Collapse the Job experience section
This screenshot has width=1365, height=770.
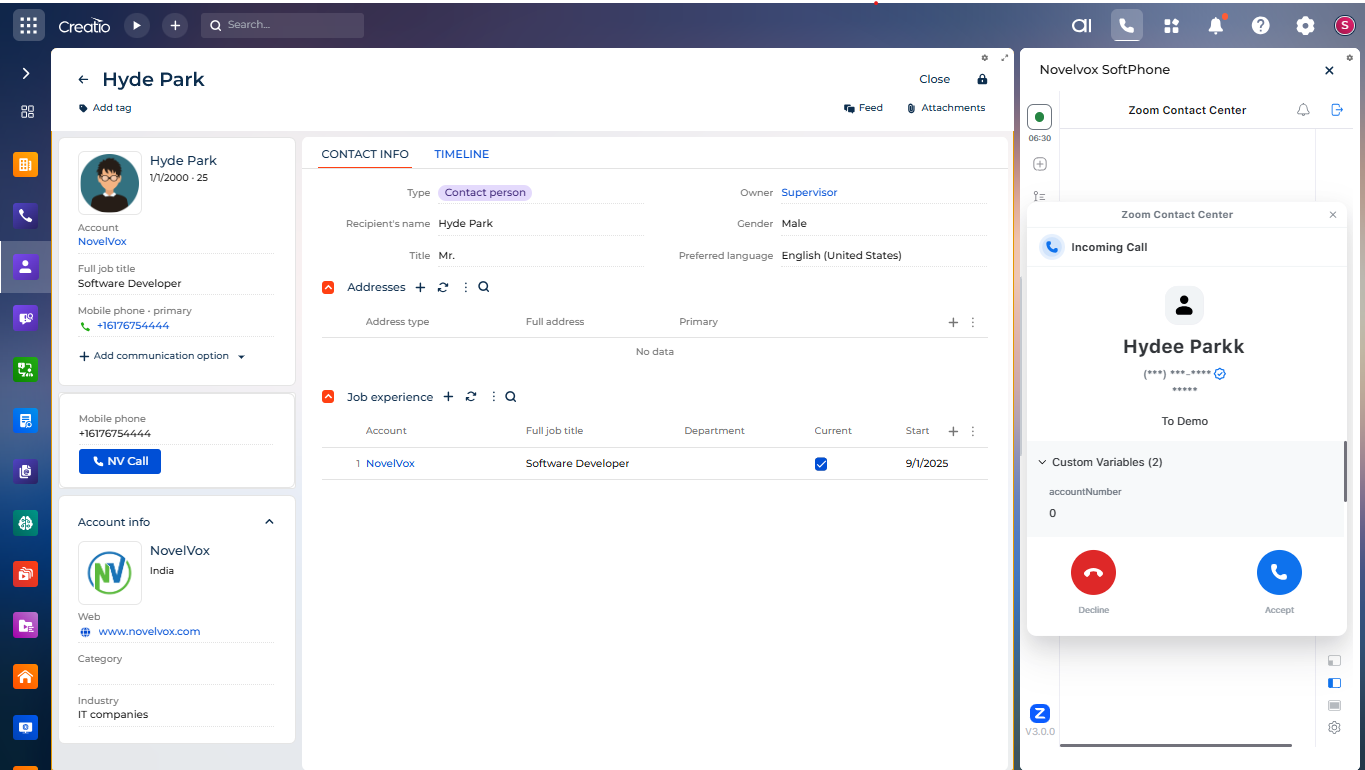[328, 397]
